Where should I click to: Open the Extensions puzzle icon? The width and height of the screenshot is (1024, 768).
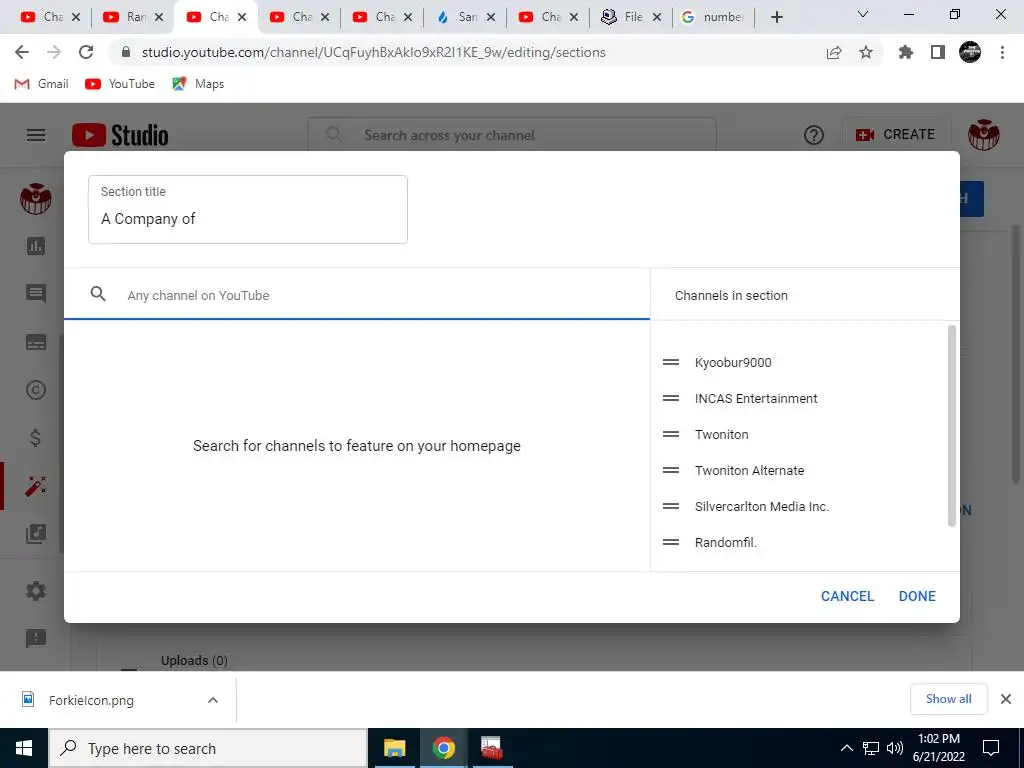click(906, 52)
